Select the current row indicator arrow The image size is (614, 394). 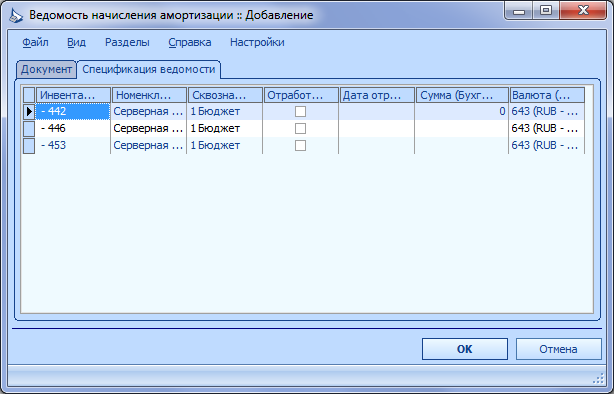pyautogui.click(x=29, y=112)
